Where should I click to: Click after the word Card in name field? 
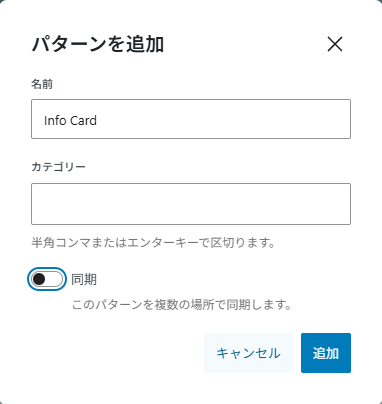pos(99,120)
